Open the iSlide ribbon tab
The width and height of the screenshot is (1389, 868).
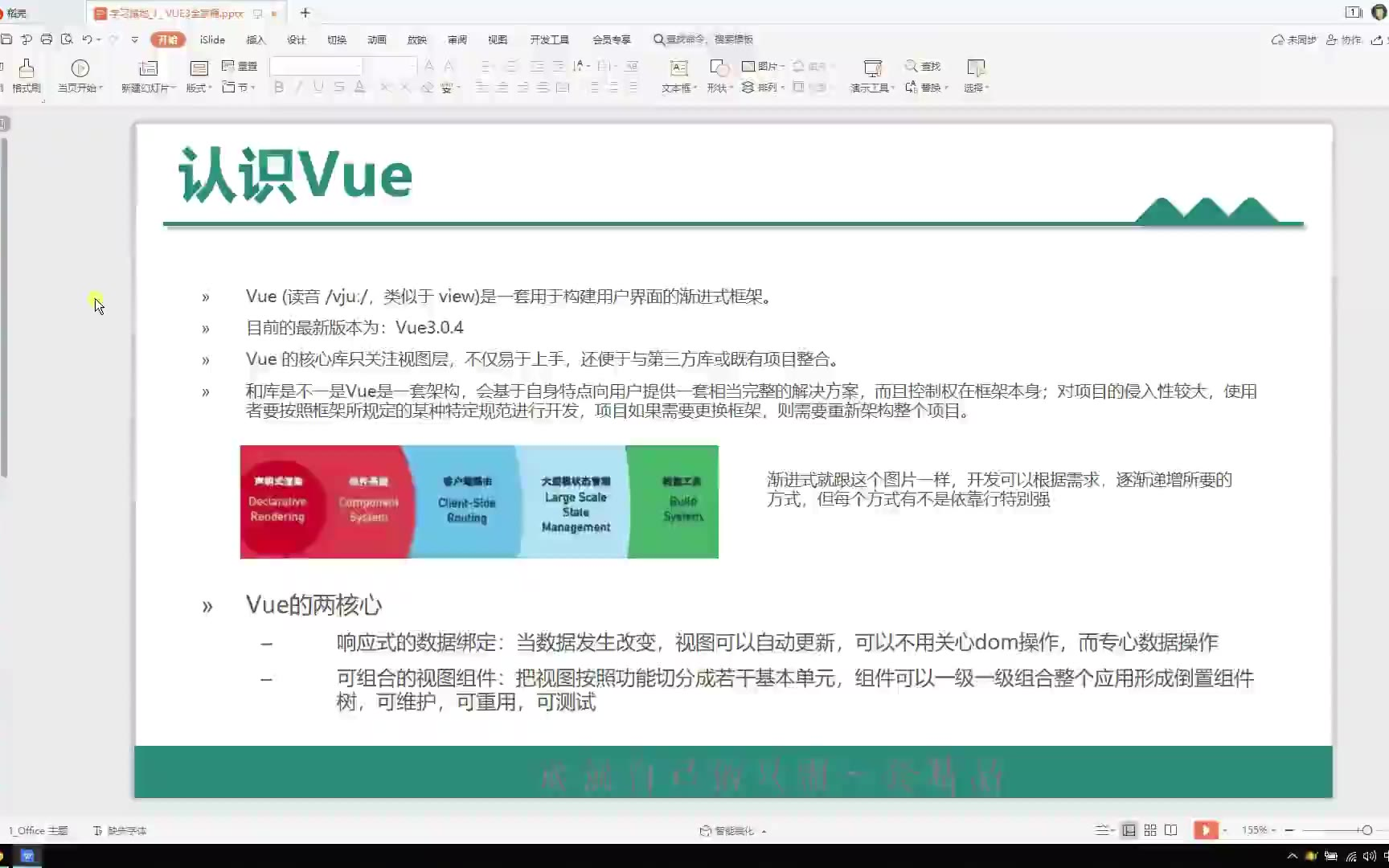pyautogui.click(x=212, y=39)
